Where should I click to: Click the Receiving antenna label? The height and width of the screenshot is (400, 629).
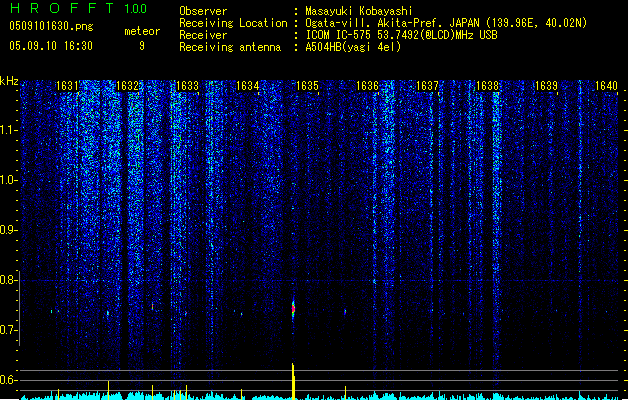[230, 47]
